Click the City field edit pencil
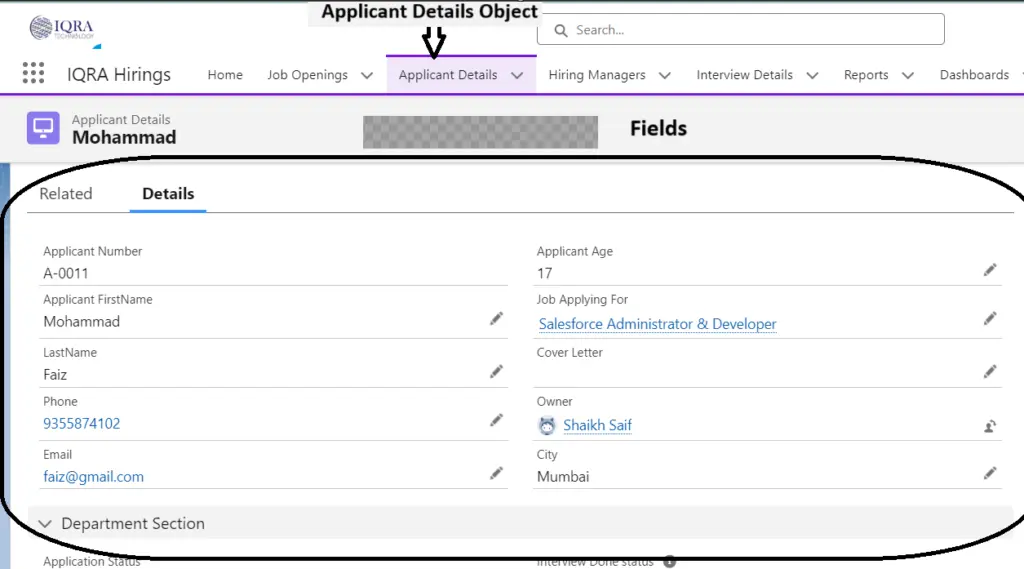 pos(990,474)
